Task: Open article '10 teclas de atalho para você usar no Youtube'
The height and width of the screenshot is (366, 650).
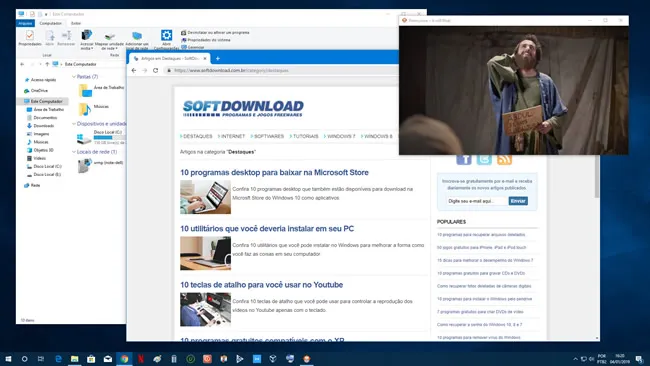Action: [262, 285]
